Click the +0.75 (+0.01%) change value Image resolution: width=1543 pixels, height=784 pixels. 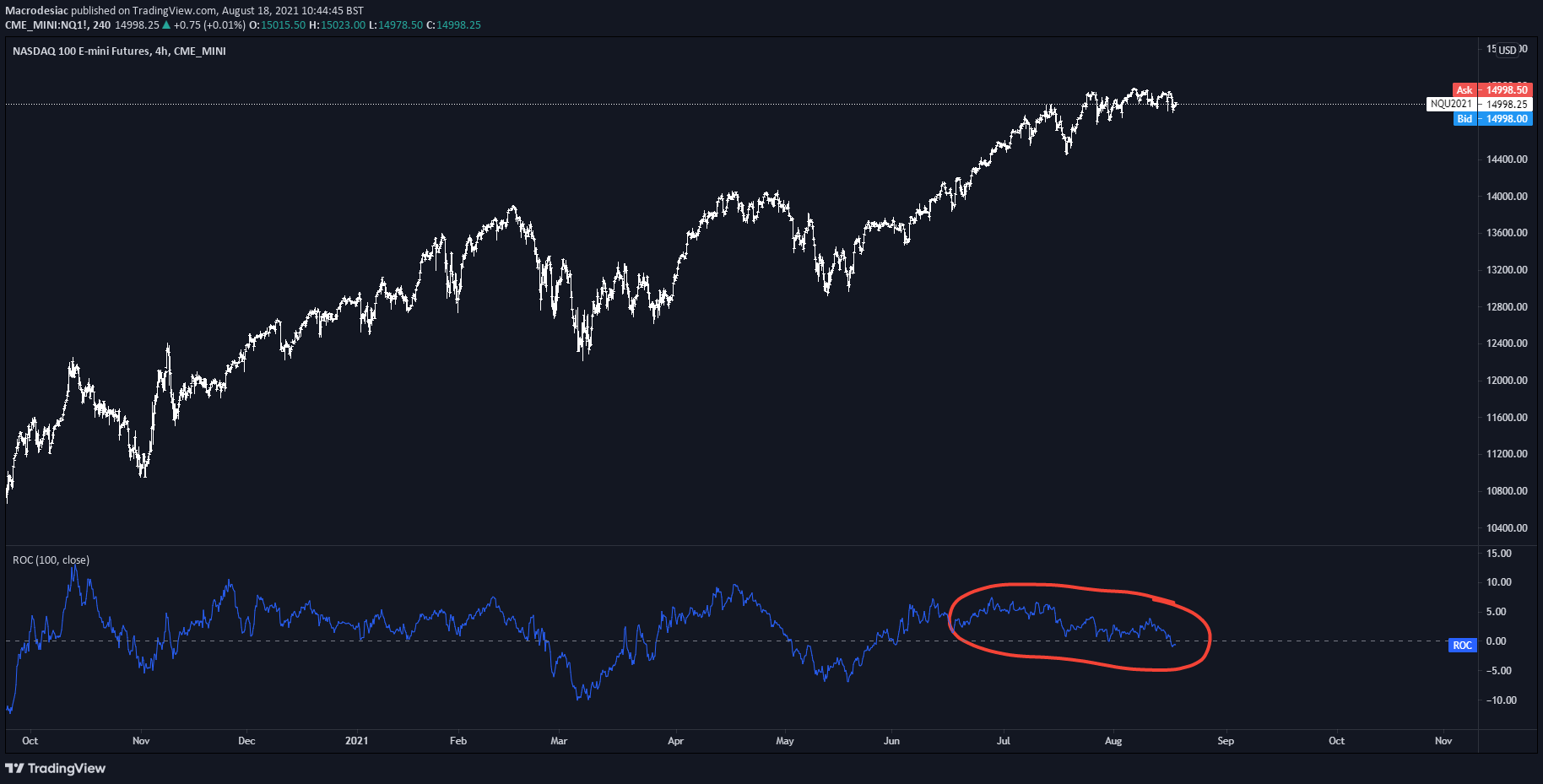(x=209, y=24)
